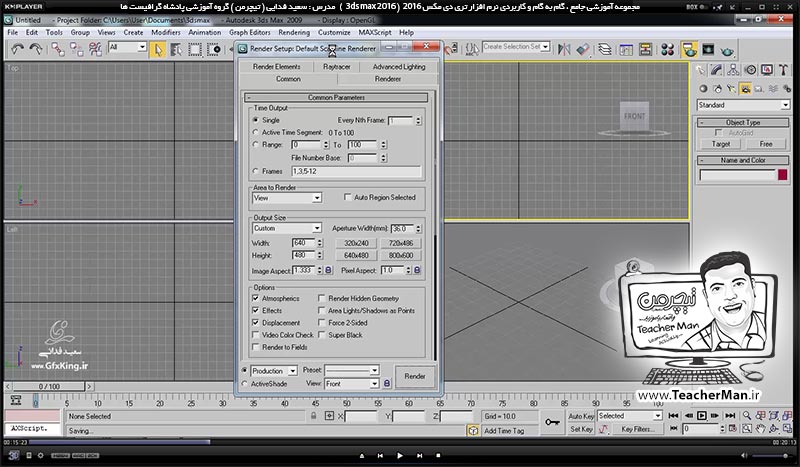This screenshot has height=467, width=800.
Task: Open the Graph Editors menu
Action: coord(249,32)
